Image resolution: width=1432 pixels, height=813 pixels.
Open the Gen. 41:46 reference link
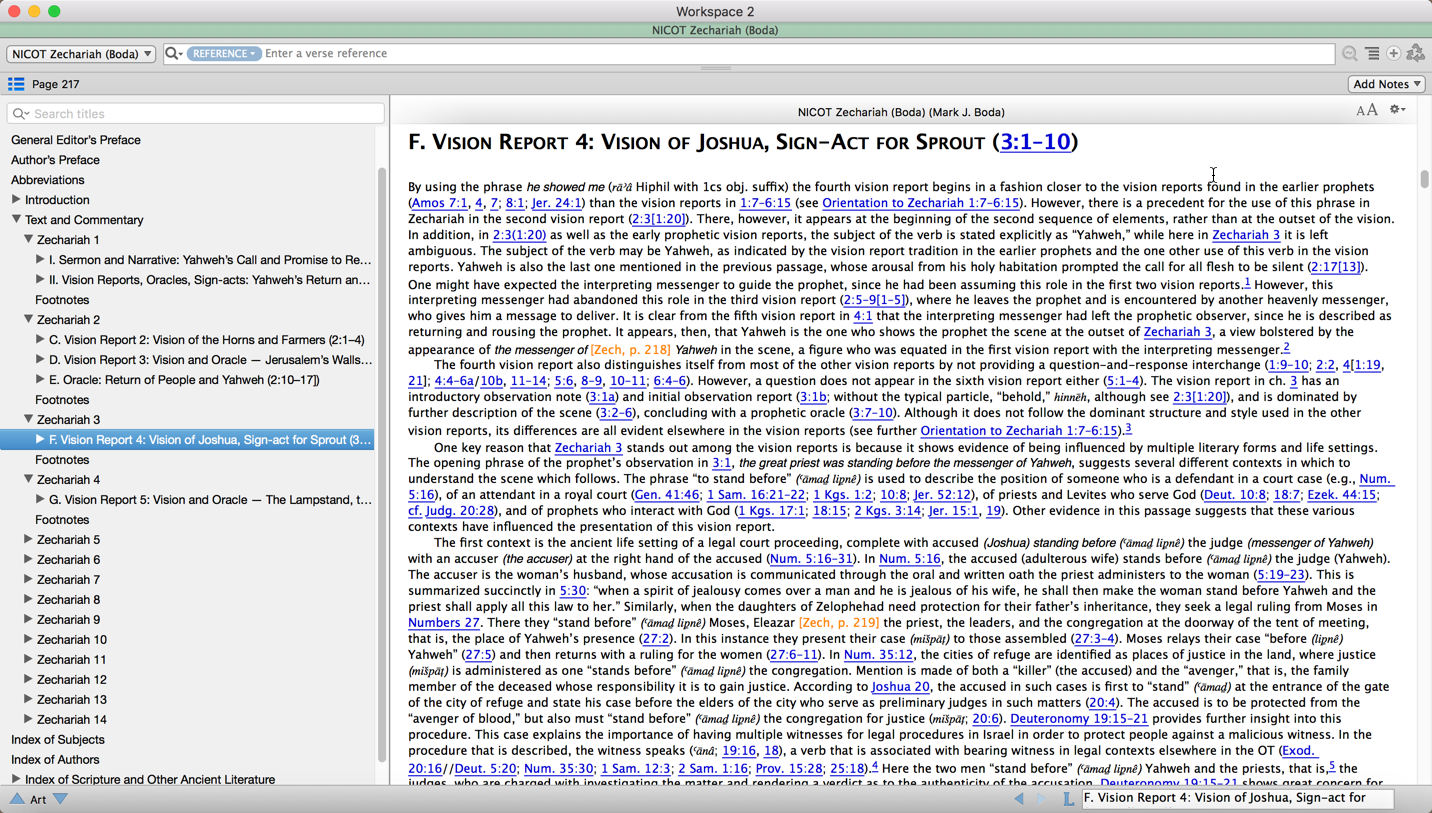(x=667, y=495)
